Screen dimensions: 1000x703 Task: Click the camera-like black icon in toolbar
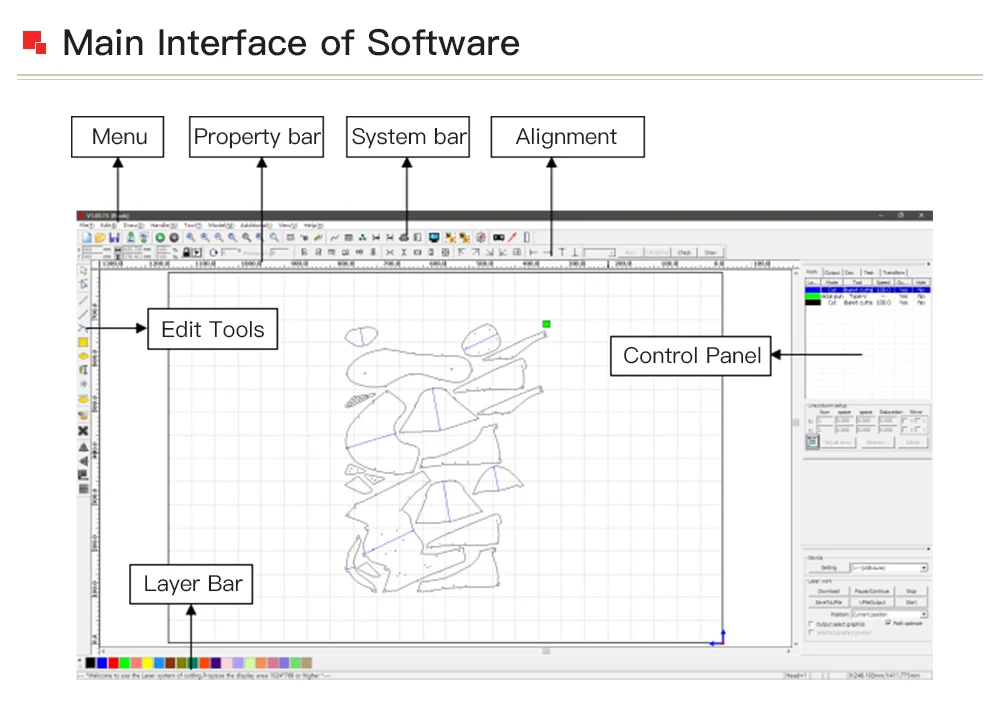click(x=499, y=237)
